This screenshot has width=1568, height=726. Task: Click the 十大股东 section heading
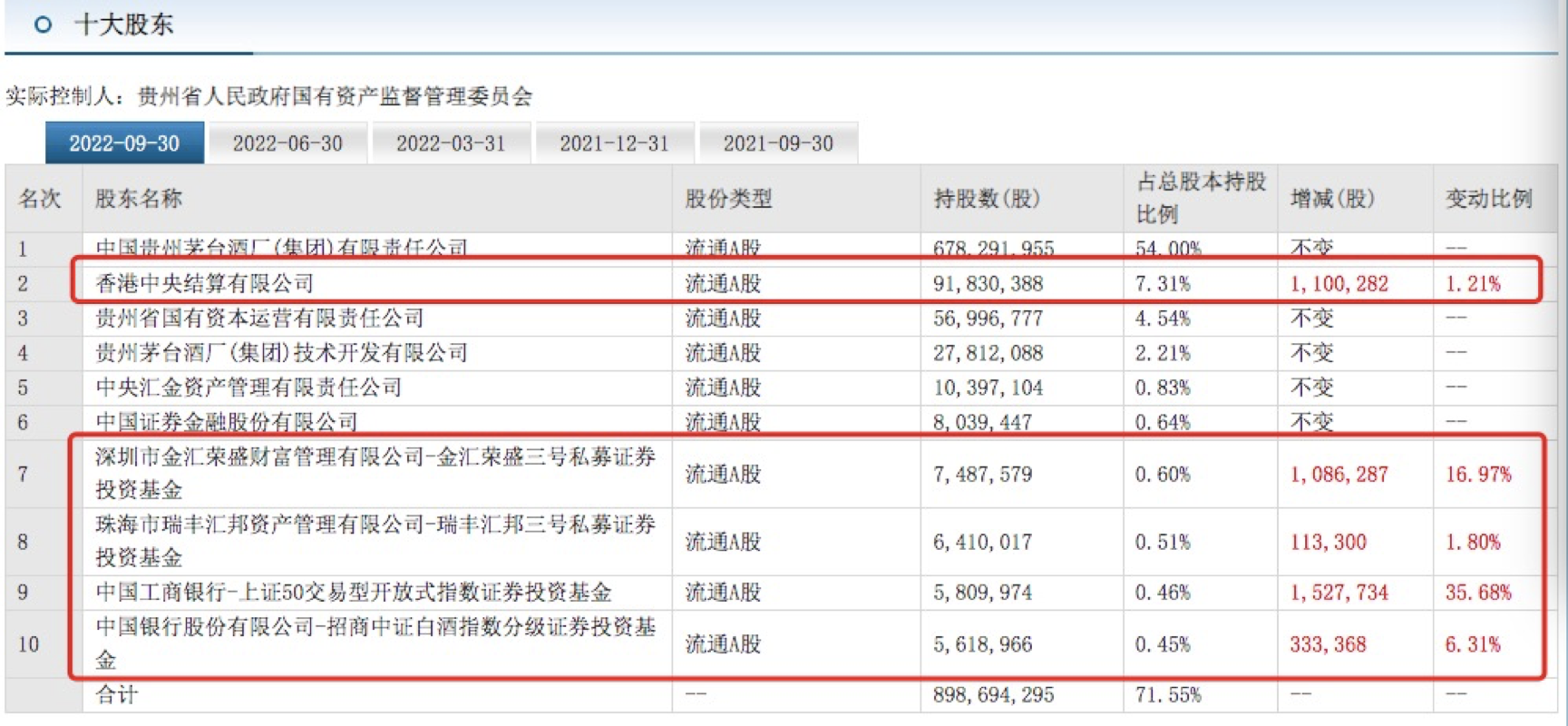point(123,25)
